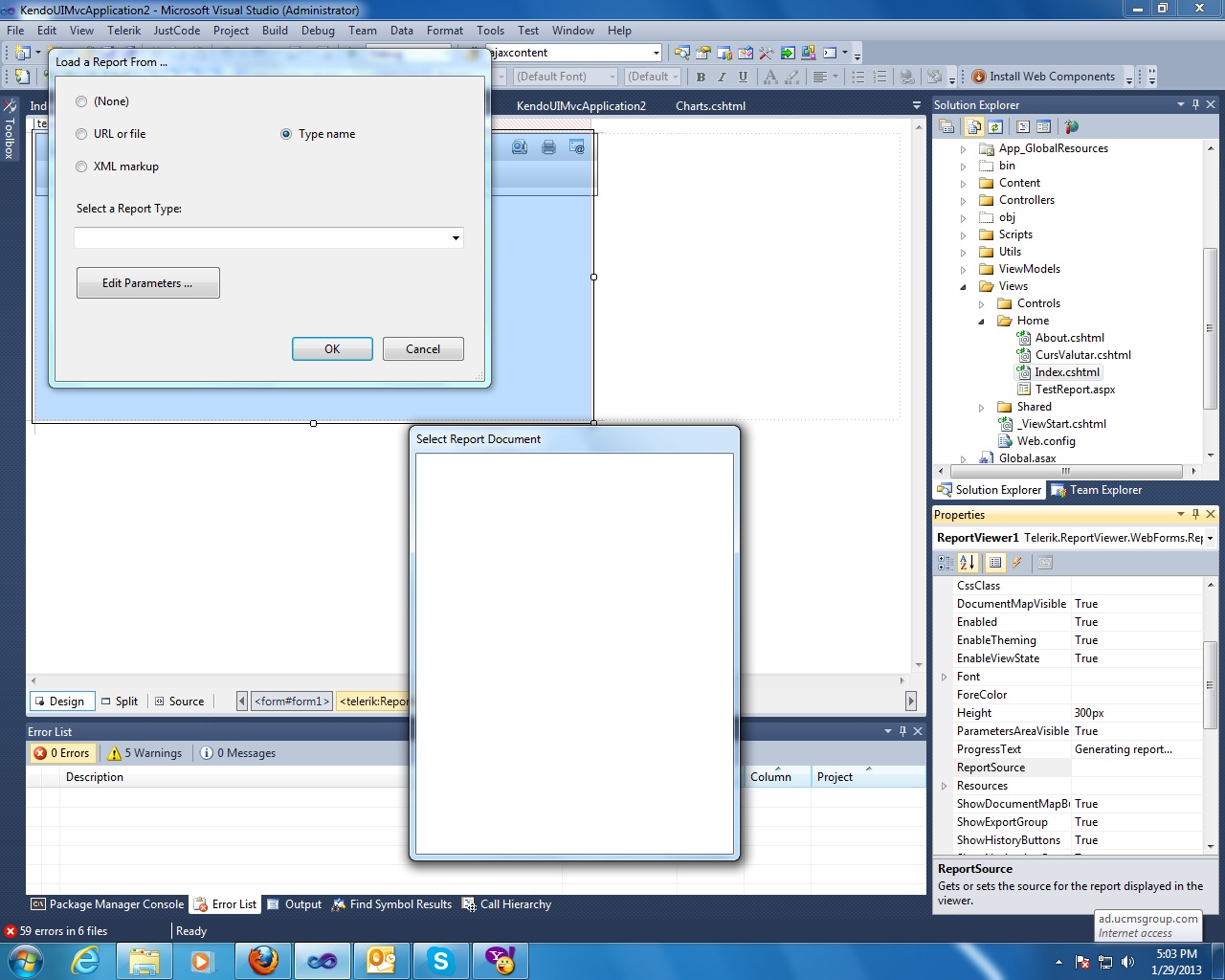Screen dimensions: 1225x980
Task: Open Skype from the taskbar
Action: coord(440,960)
